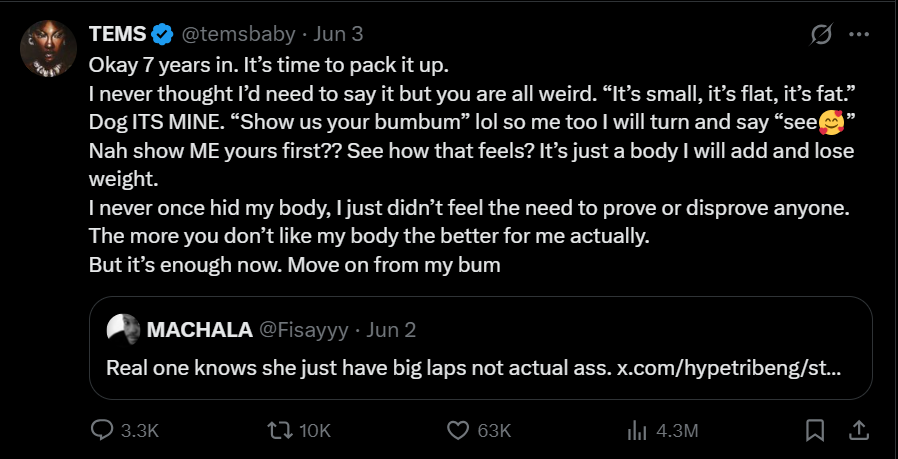Open the Grok actions icon
Viewport: 898px width, 459px height.
(820, 34)
